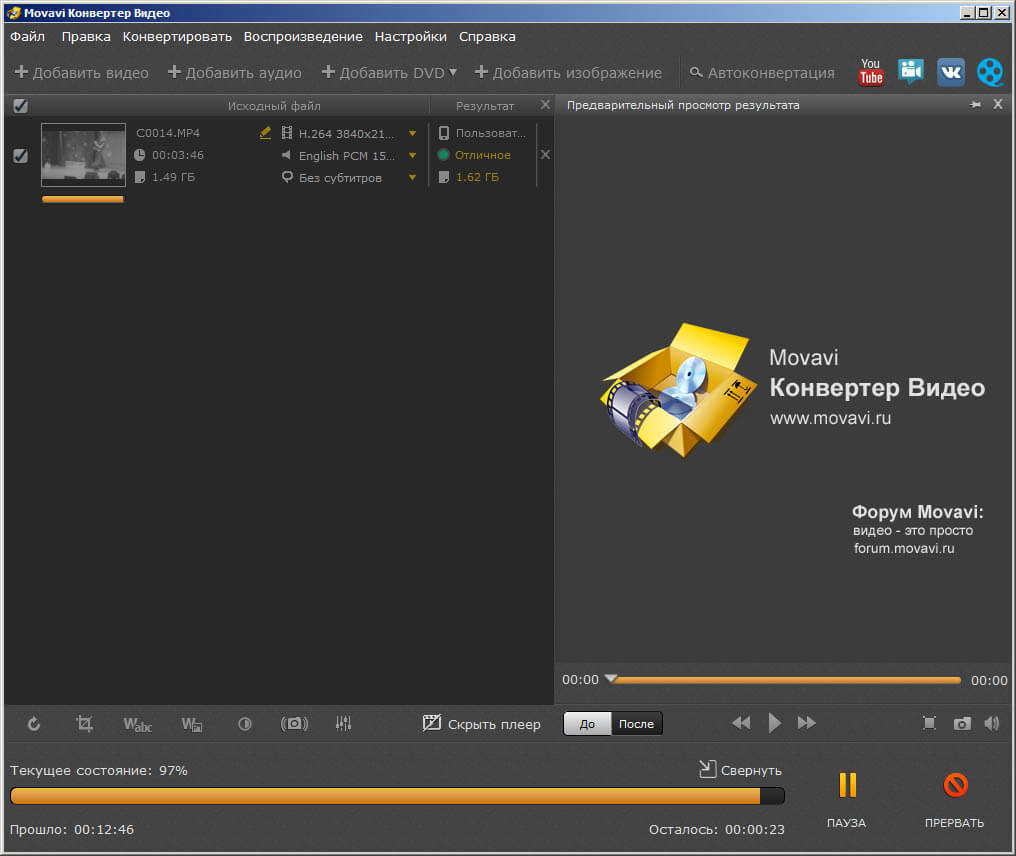The width and height of the screenshot is (1016, 856).
Task: Abort conversion with ПРЕРВАТЬ button
Action: [954, 800]
